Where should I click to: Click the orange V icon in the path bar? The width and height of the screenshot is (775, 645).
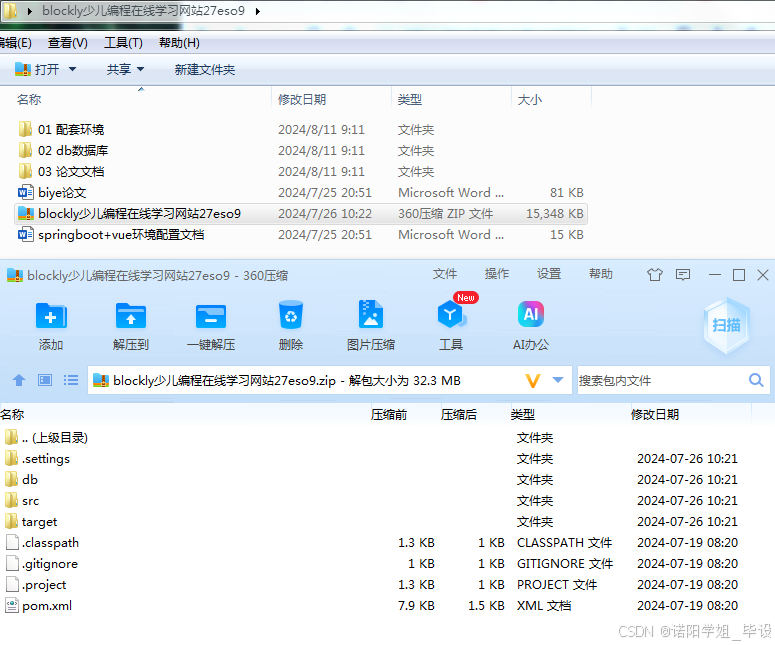point(533,381)
